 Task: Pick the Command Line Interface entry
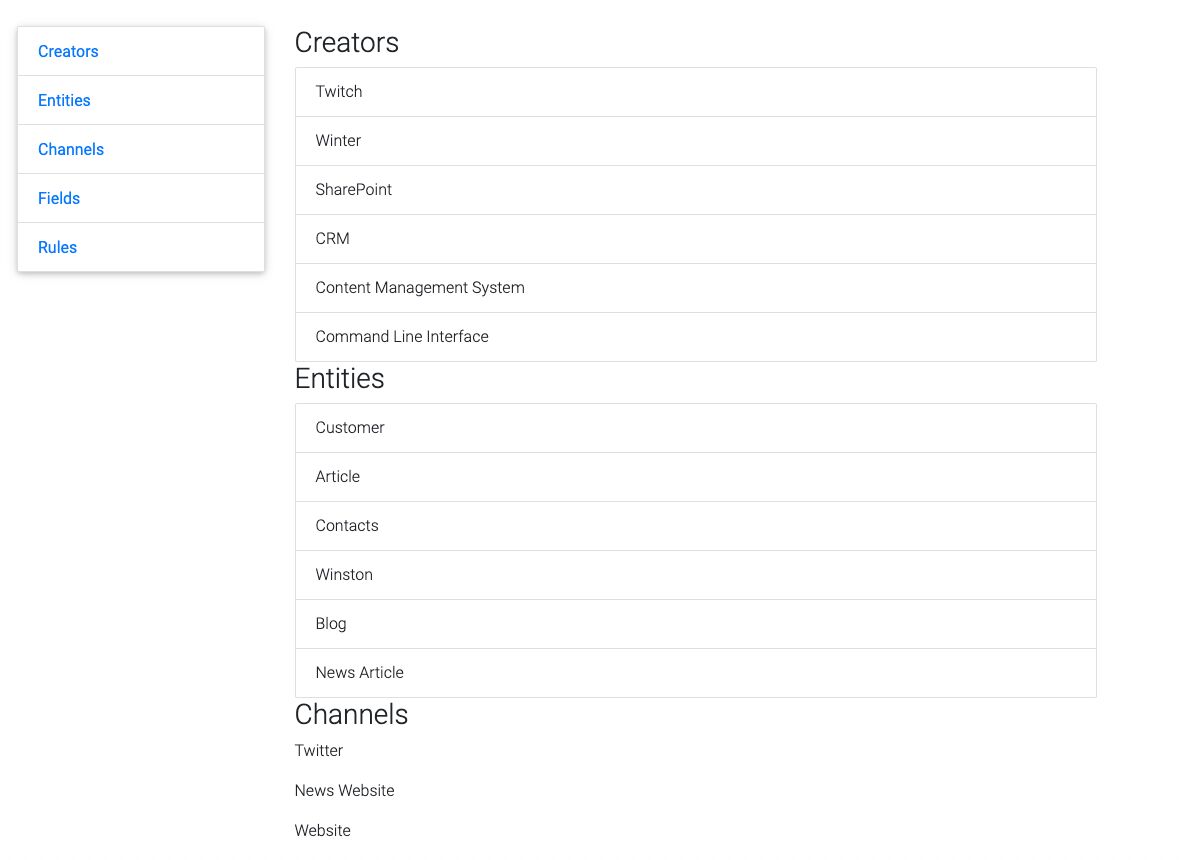coord(695,337)
